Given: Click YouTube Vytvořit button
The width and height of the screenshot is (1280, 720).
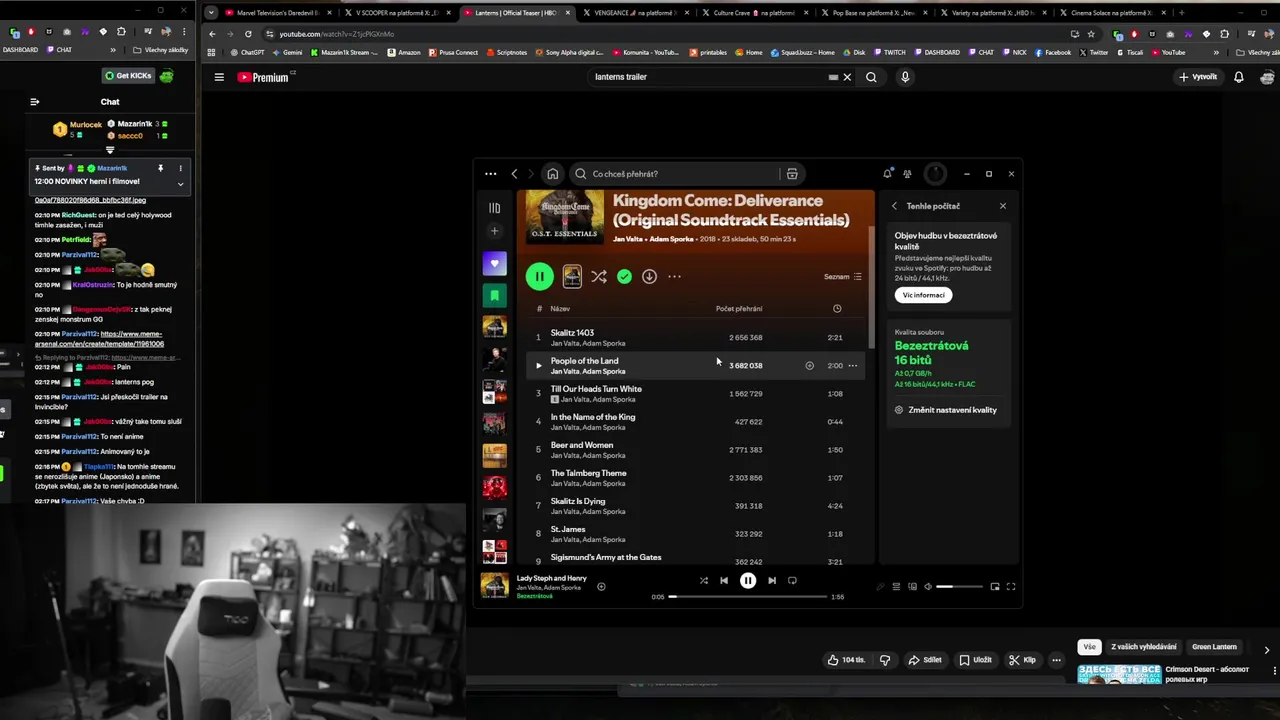Looking at the screenshot, I should click(x=1198, y=77).
